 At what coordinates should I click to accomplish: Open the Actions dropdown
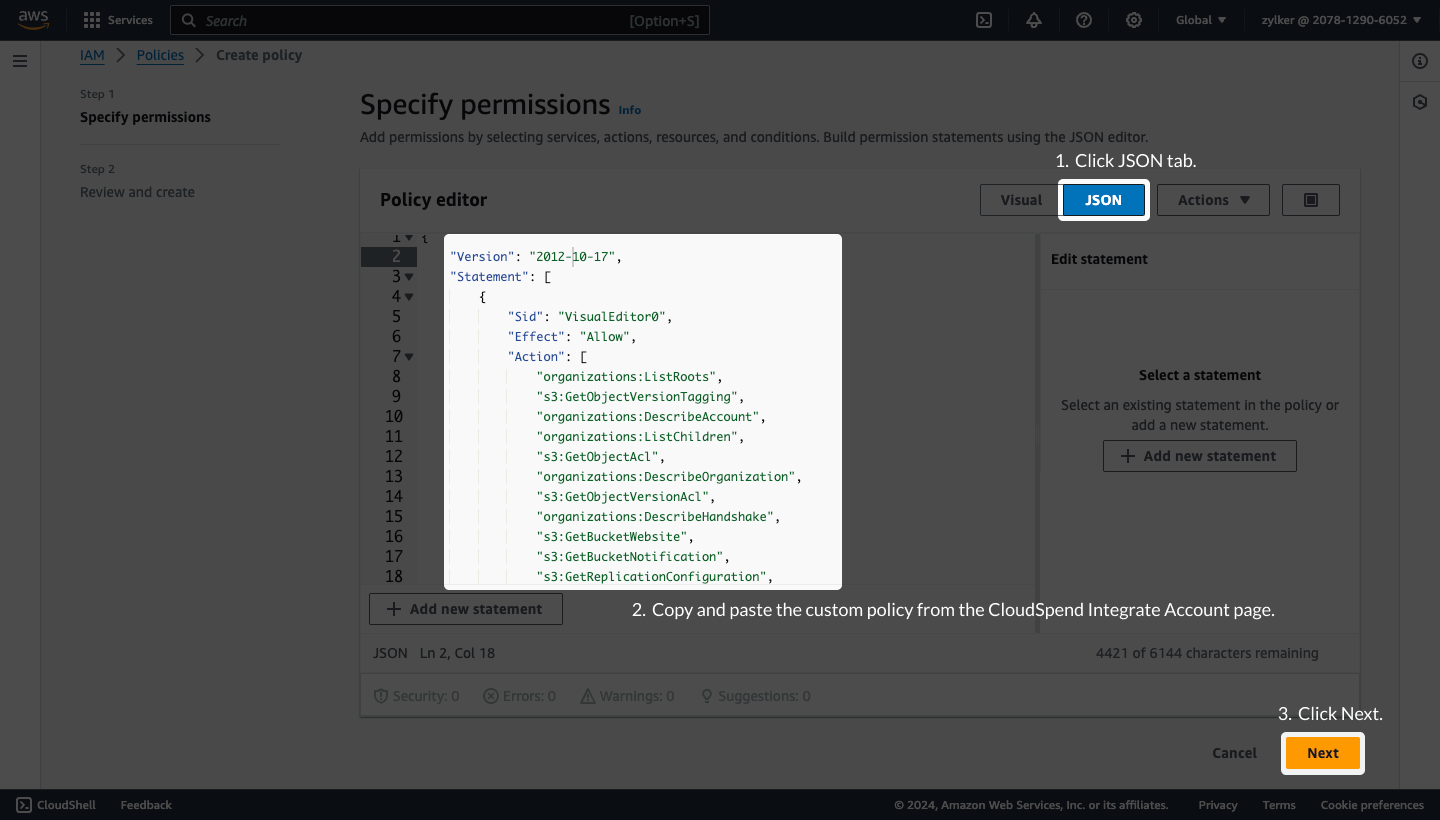(x=1212, y=199)
